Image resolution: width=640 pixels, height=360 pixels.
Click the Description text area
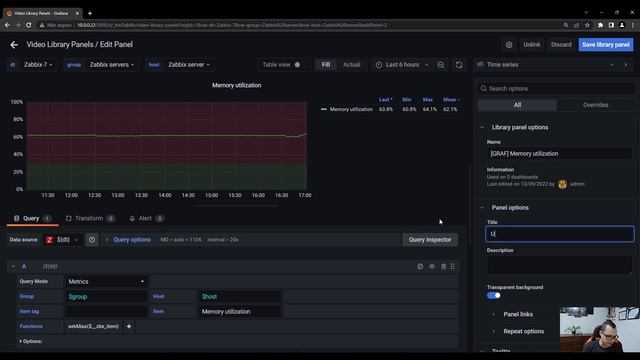[560, 265]
